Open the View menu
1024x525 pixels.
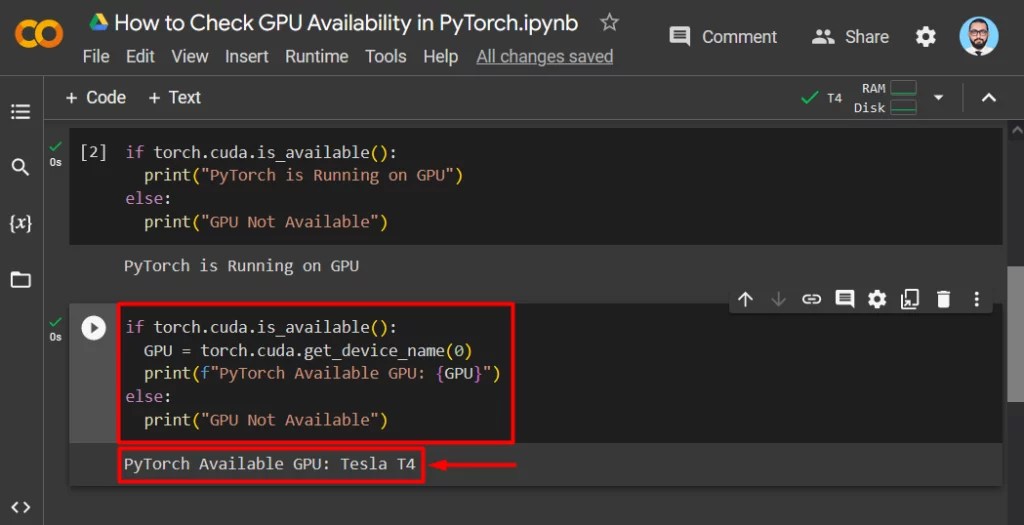click(x=189, y=57)
